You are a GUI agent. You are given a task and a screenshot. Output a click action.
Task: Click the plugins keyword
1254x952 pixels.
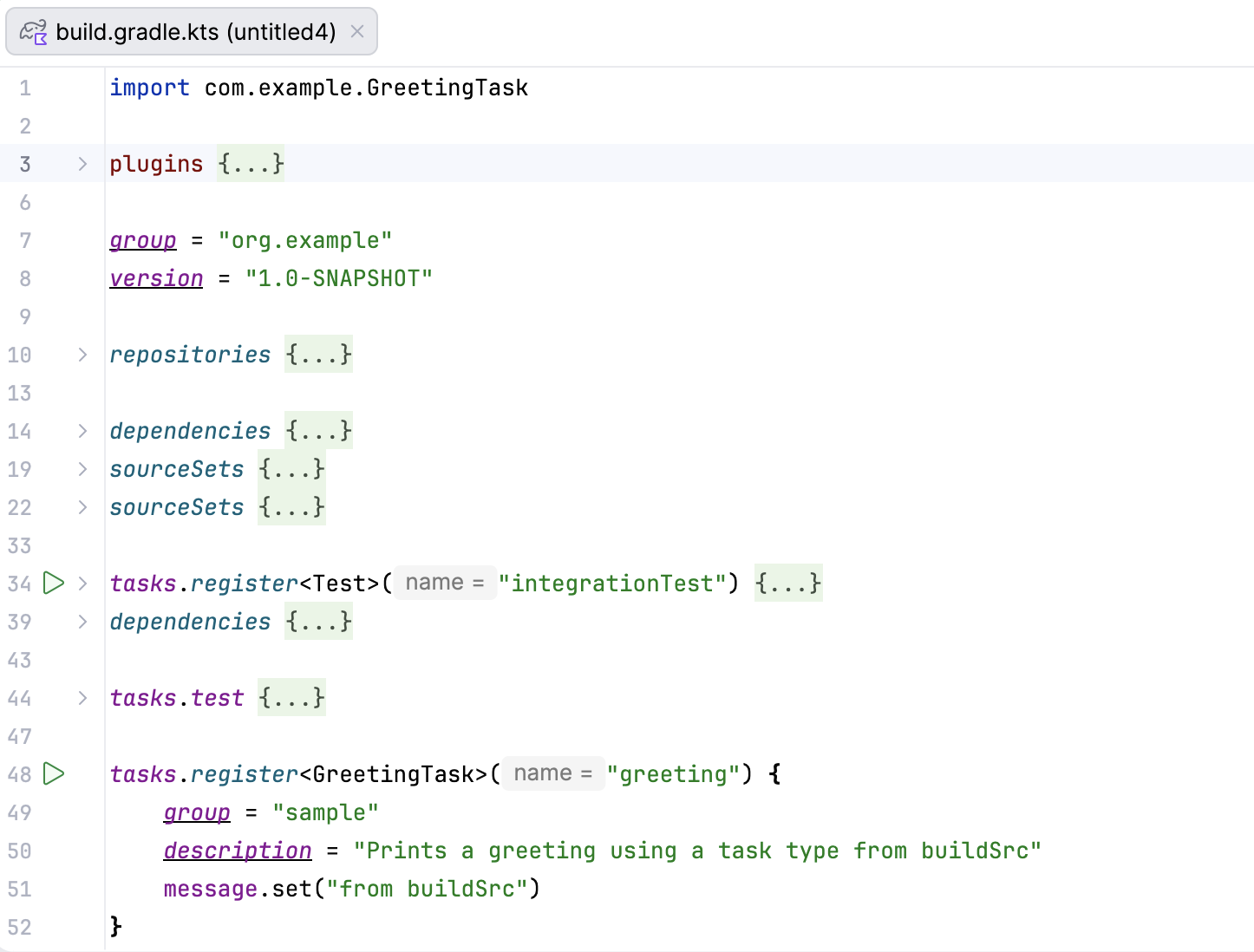(156, 164)
